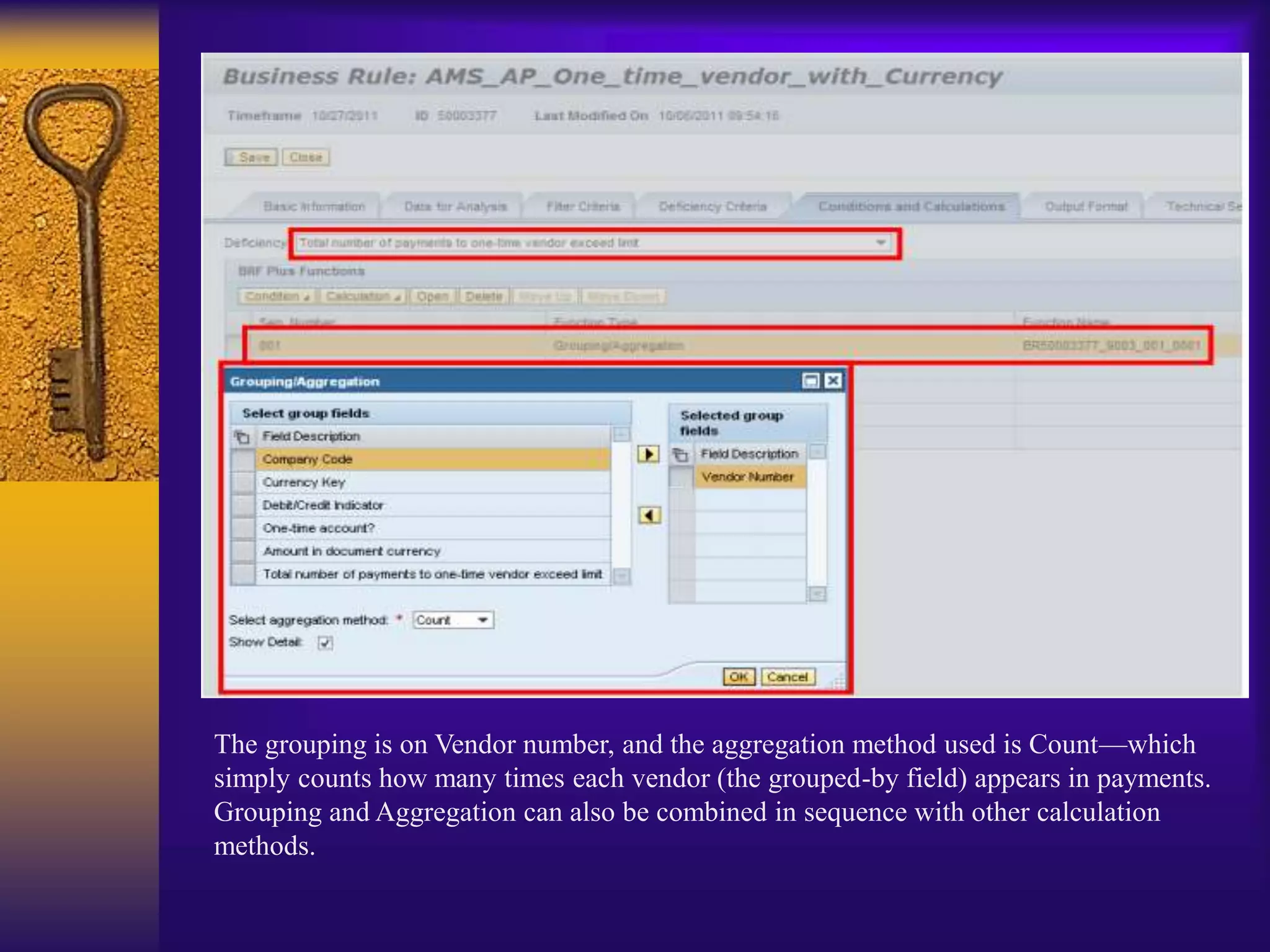Screen dimensions: 1270x952
Task: Open the aggregation method Count dropdown
Action: point(482,620)
